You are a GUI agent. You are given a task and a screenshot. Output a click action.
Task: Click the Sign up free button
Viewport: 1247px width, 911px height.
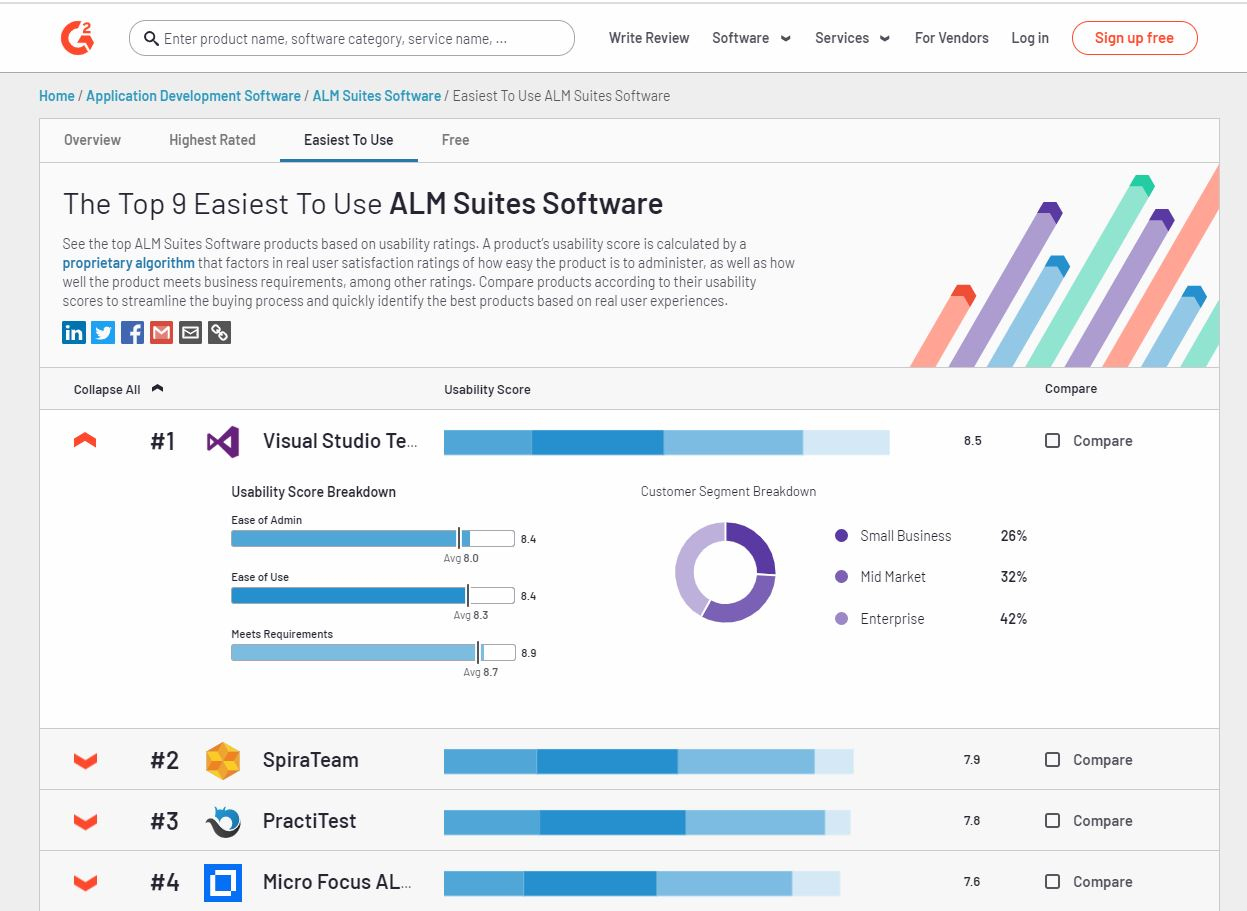[1134, 38]
